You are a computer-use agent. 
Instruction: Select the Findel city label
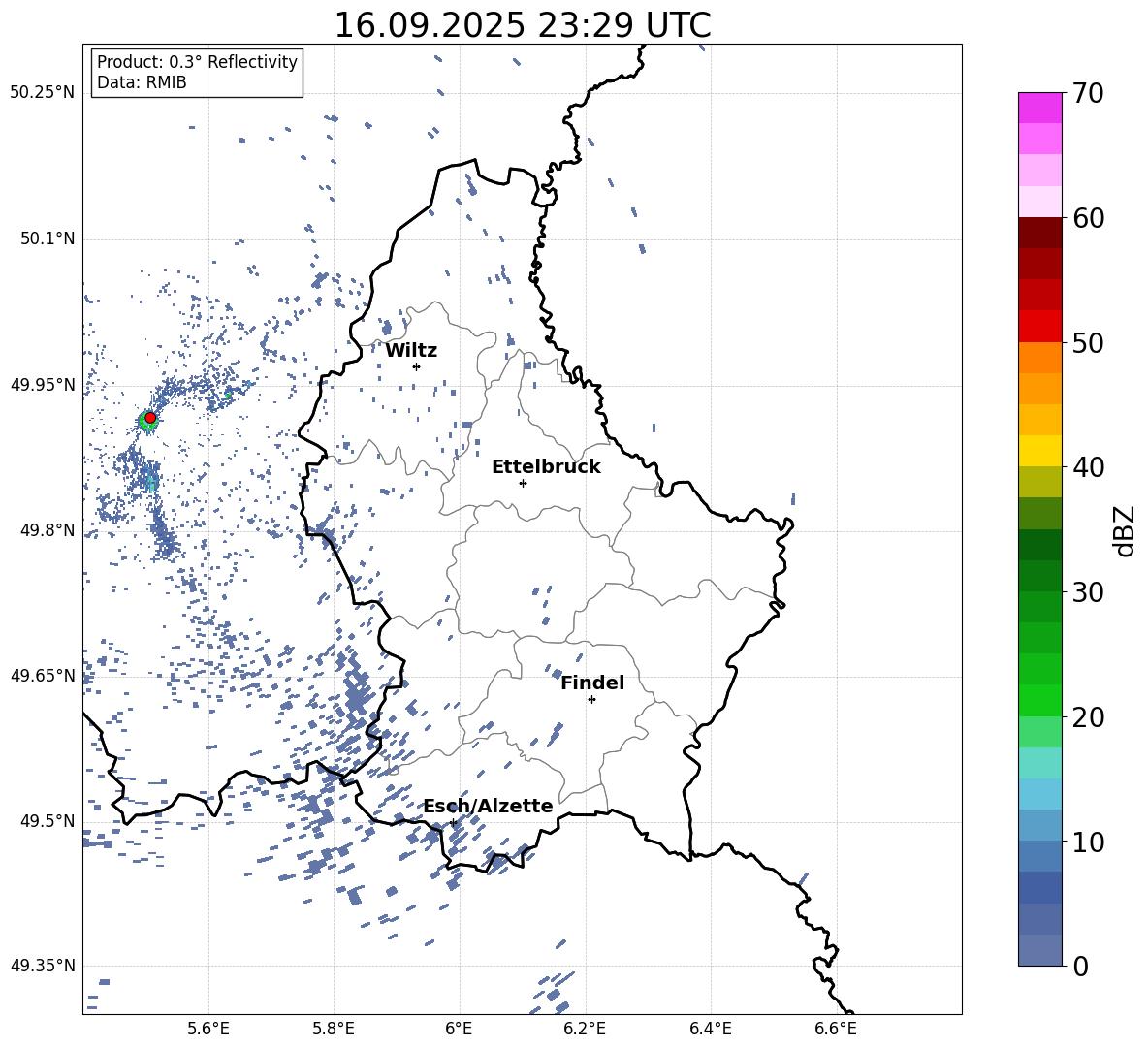coord(592,683)
